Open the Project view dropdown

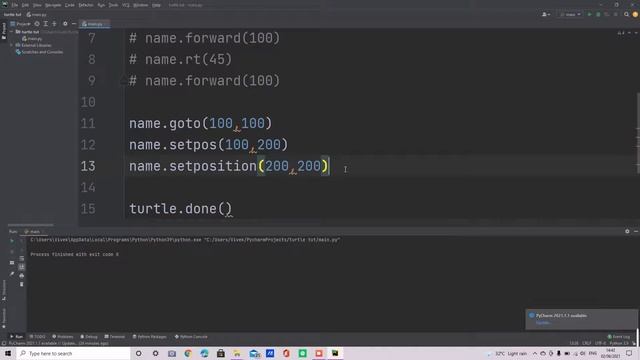point(20,24)
